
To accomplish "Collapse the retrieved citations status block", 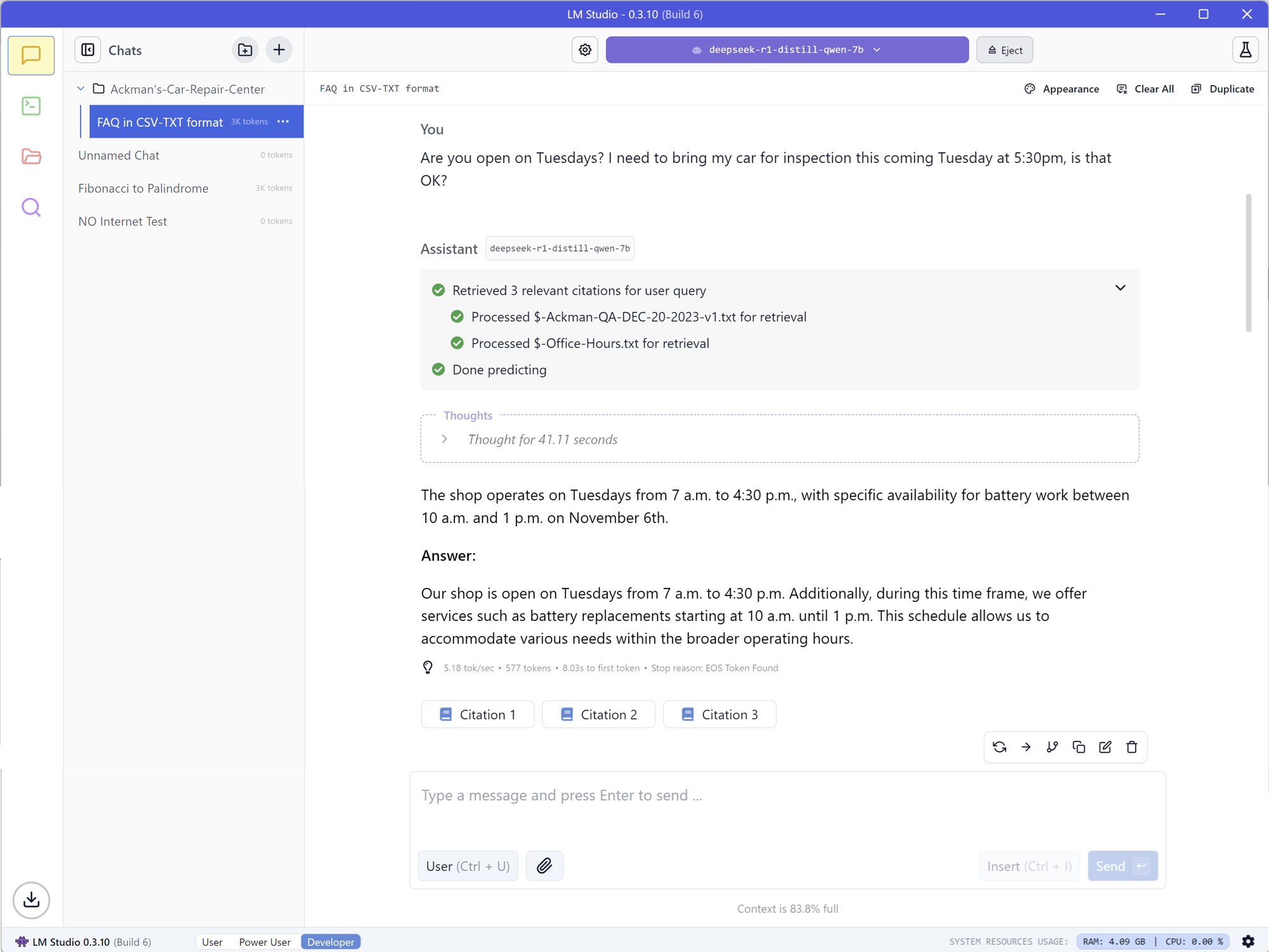I will coord(1121,288).
